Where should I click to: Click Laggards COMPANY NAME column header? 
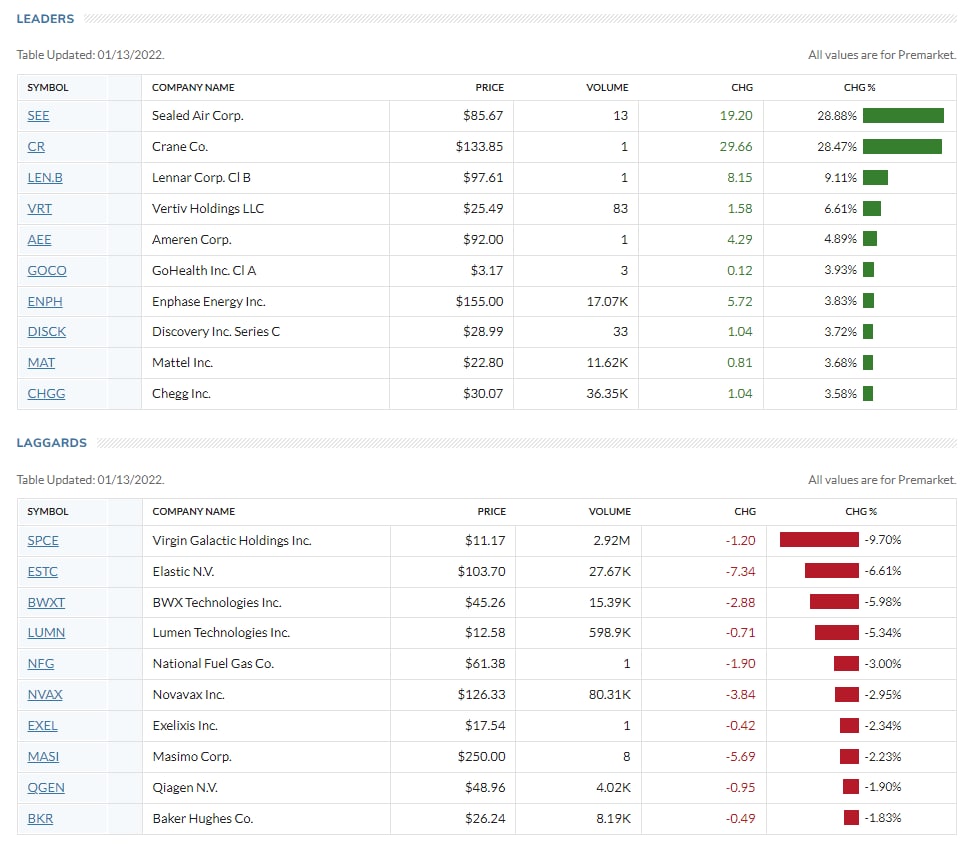click(193, 511)
